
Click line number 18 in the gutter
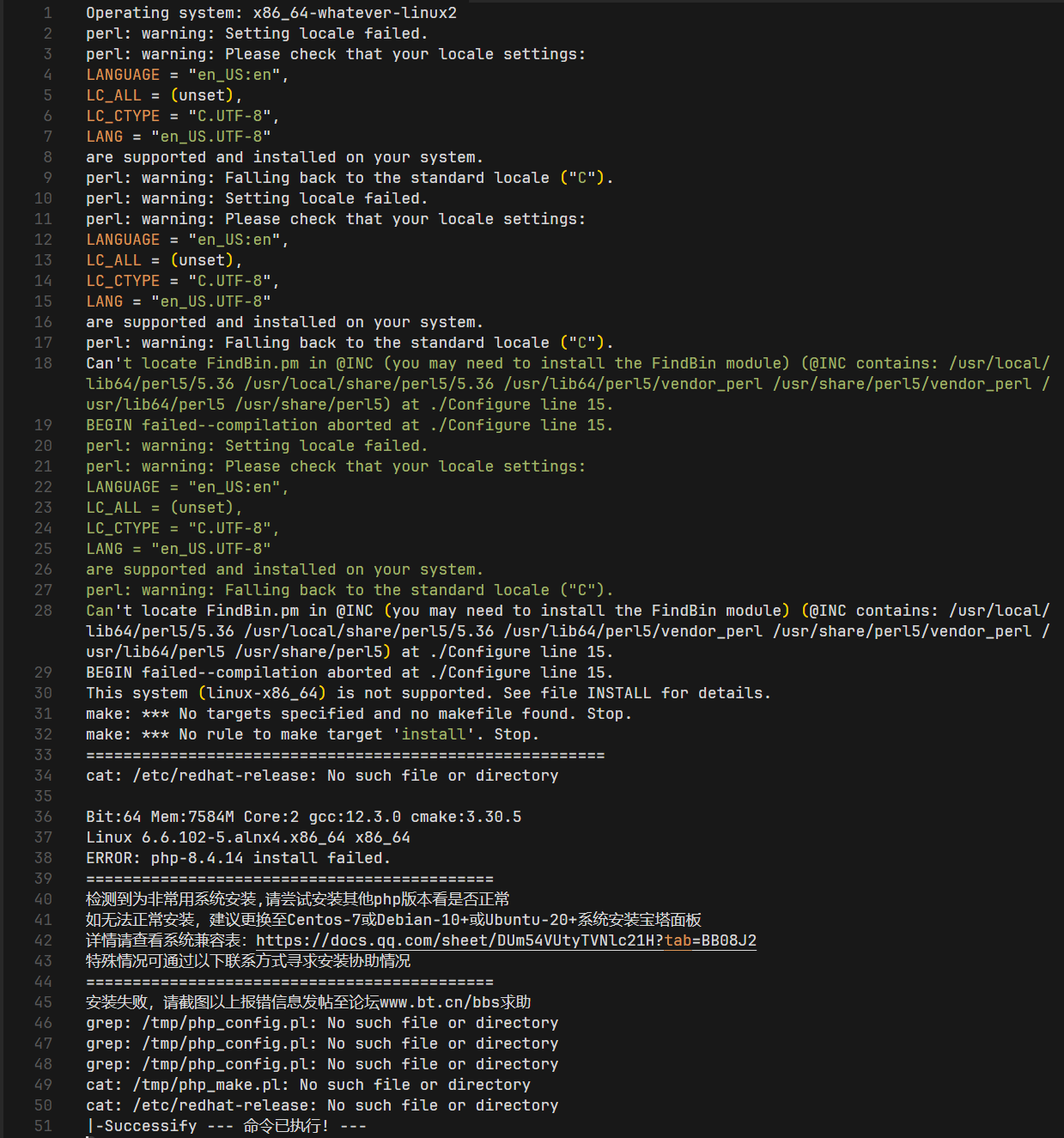pos(43,363)
